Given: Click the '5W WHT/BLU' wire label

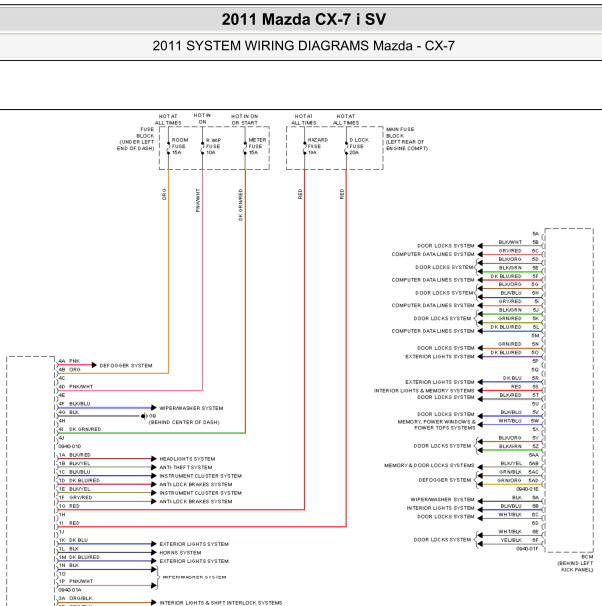Looking at the screenshot, I should click(x=518, y=420).
